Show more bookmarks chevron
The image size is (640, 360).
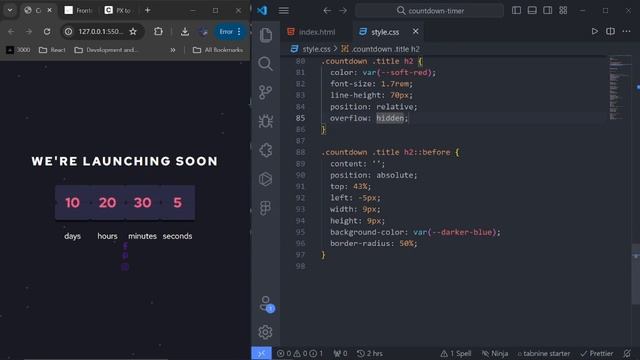pos(173,50)
